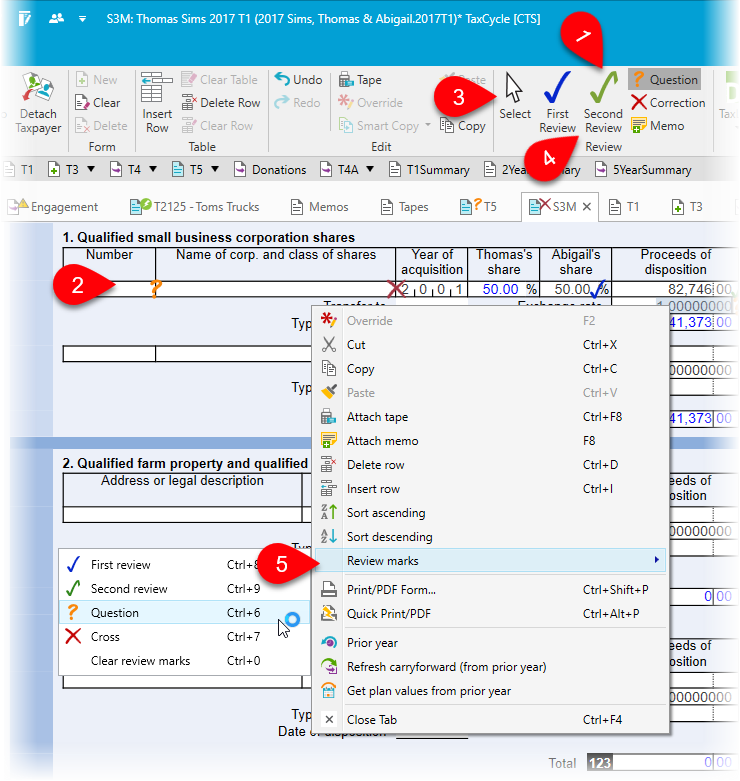Expand the T3 dropdown arrow
The height and width of the screenshot is (781, 740).
click(x=91, y=169)
